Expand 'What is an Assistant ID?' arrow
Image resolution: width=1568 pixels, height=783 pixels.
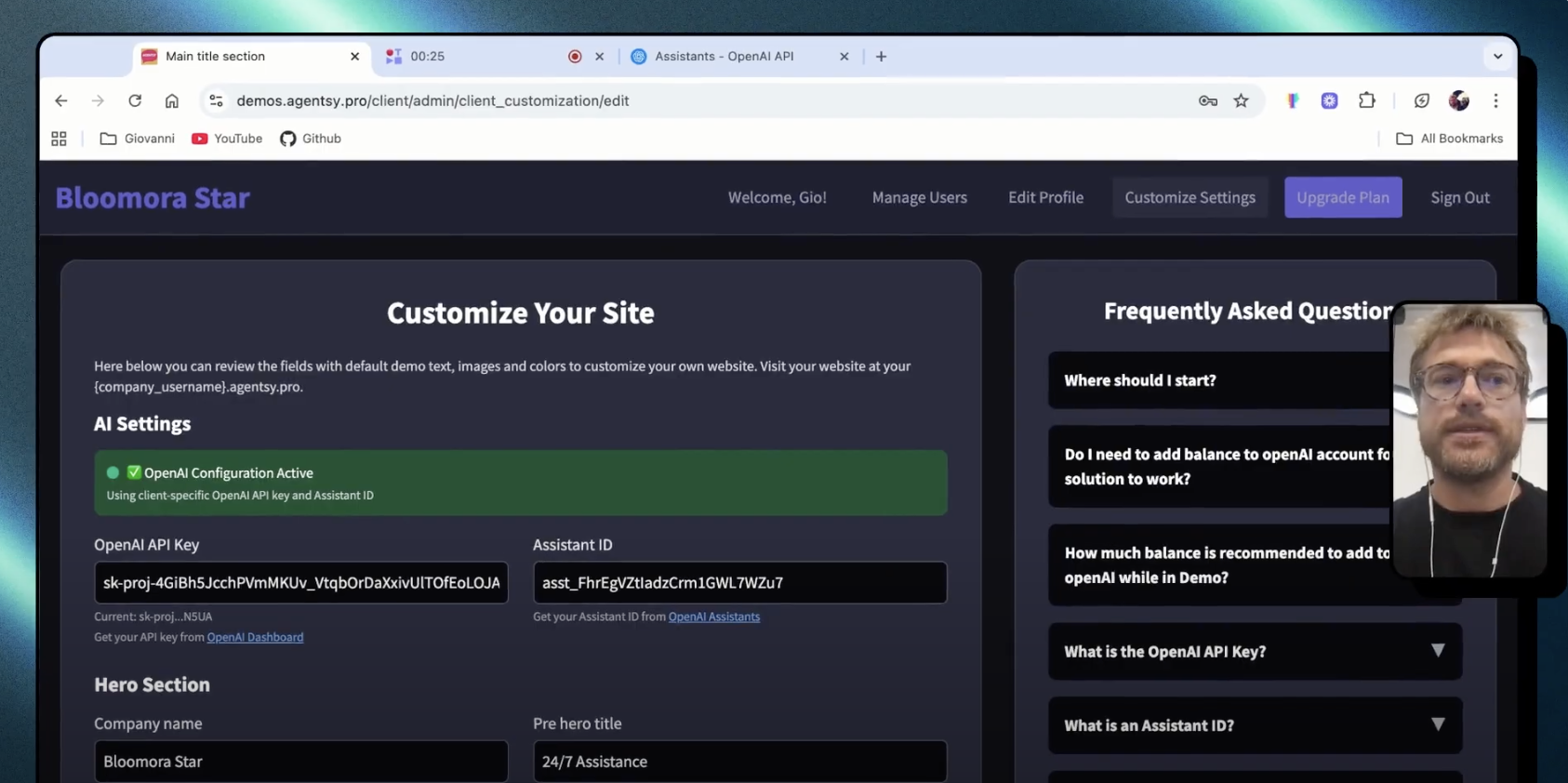pyautogui.click(x=1438, y=724)
